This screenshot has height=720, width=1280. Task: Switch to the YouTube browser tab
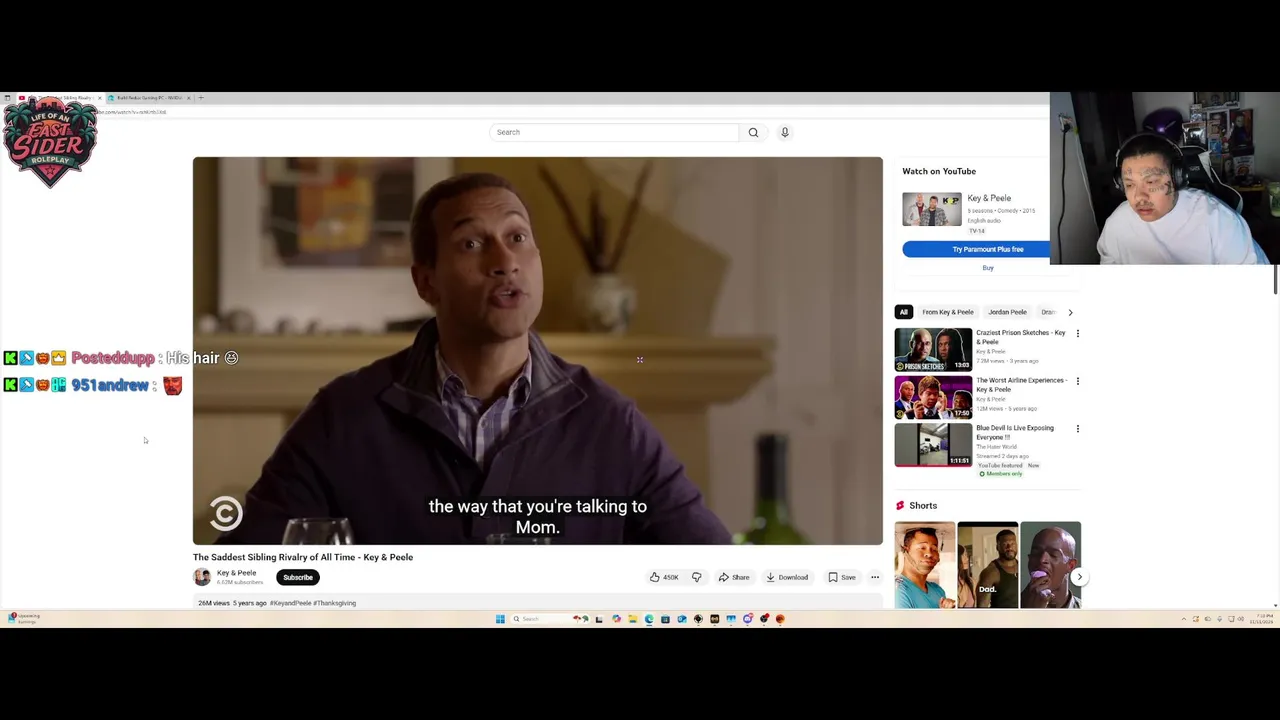tap(60, 98)
